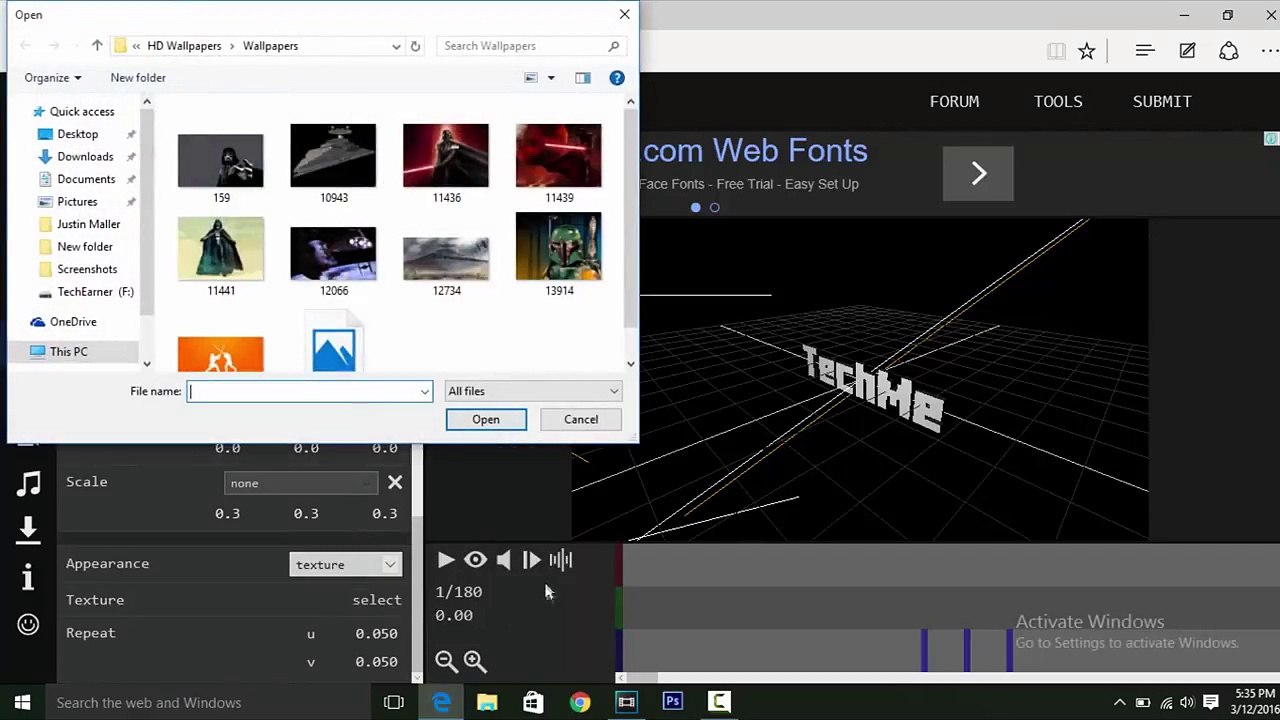Image resolution: width=1280 pixels, height=720 pixels.
Task: Open the Action Center notifications icon
Action: [1211, 702]
